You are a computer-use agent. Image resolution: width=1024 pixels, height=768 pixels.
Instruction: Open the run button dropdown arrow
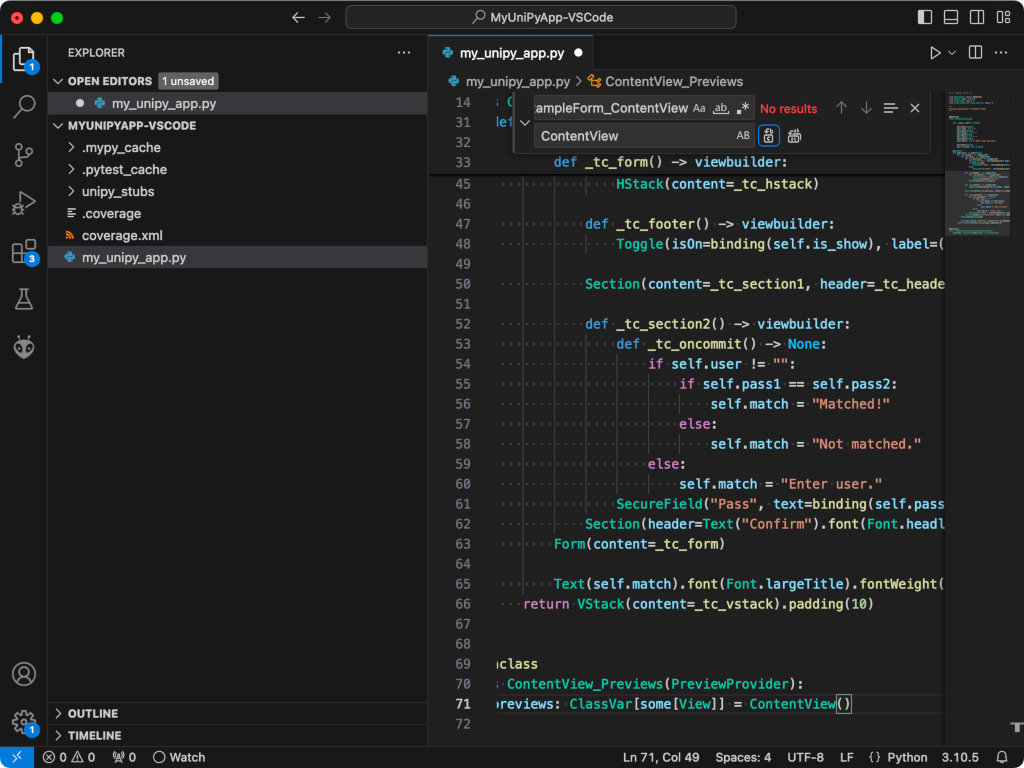(952, 53)
